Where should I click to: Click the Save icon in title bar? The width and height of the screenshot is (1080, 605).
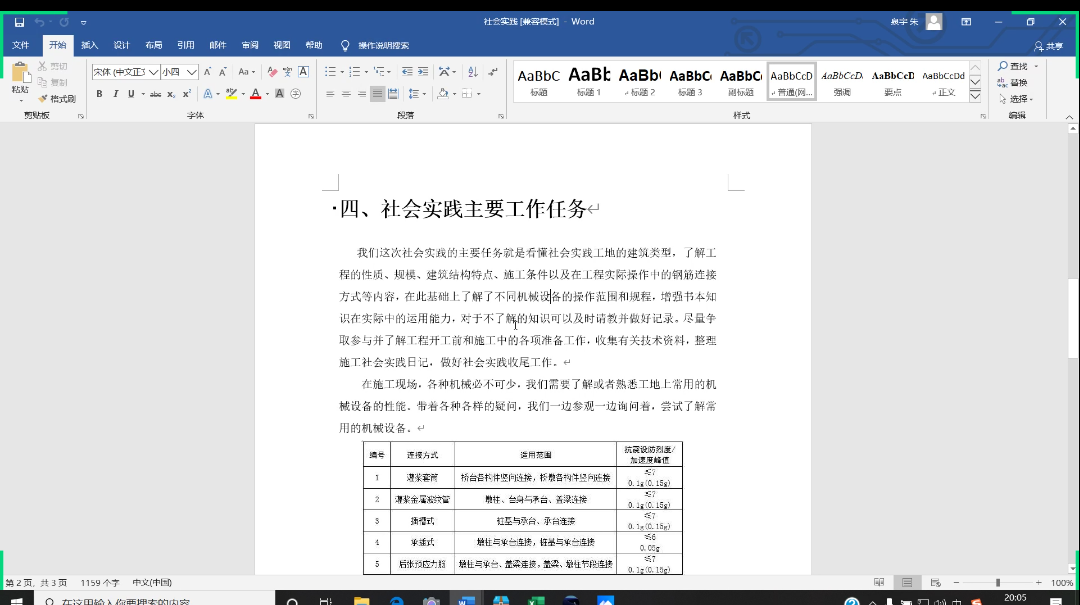(x=19, y=21)
